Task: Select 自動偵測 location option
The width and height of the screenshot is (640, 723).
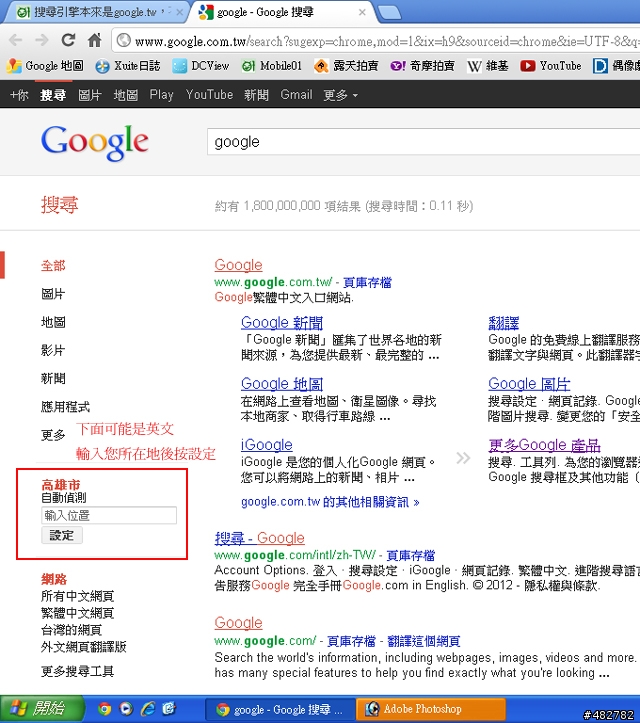Action: coord(64,498)
